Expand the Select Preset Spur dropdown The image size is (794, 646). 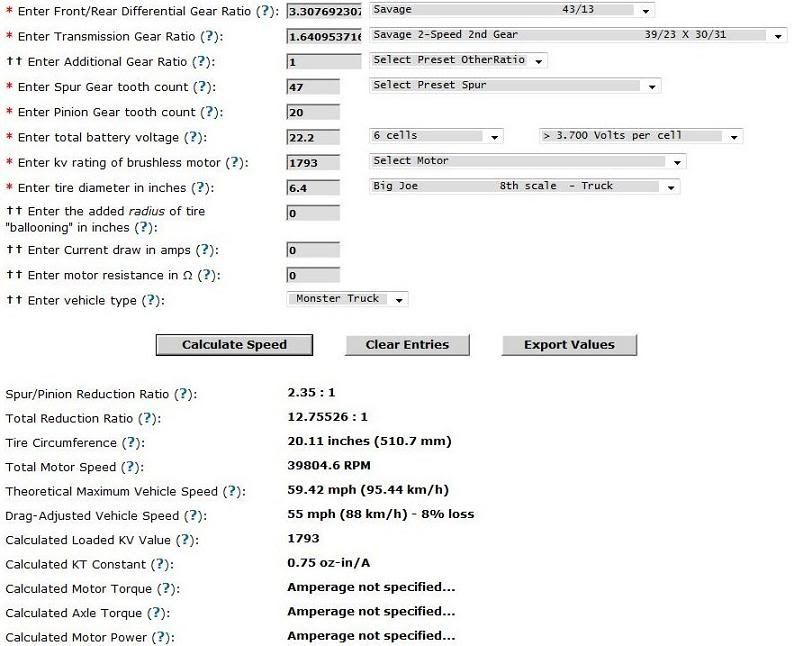pos(514,86)
